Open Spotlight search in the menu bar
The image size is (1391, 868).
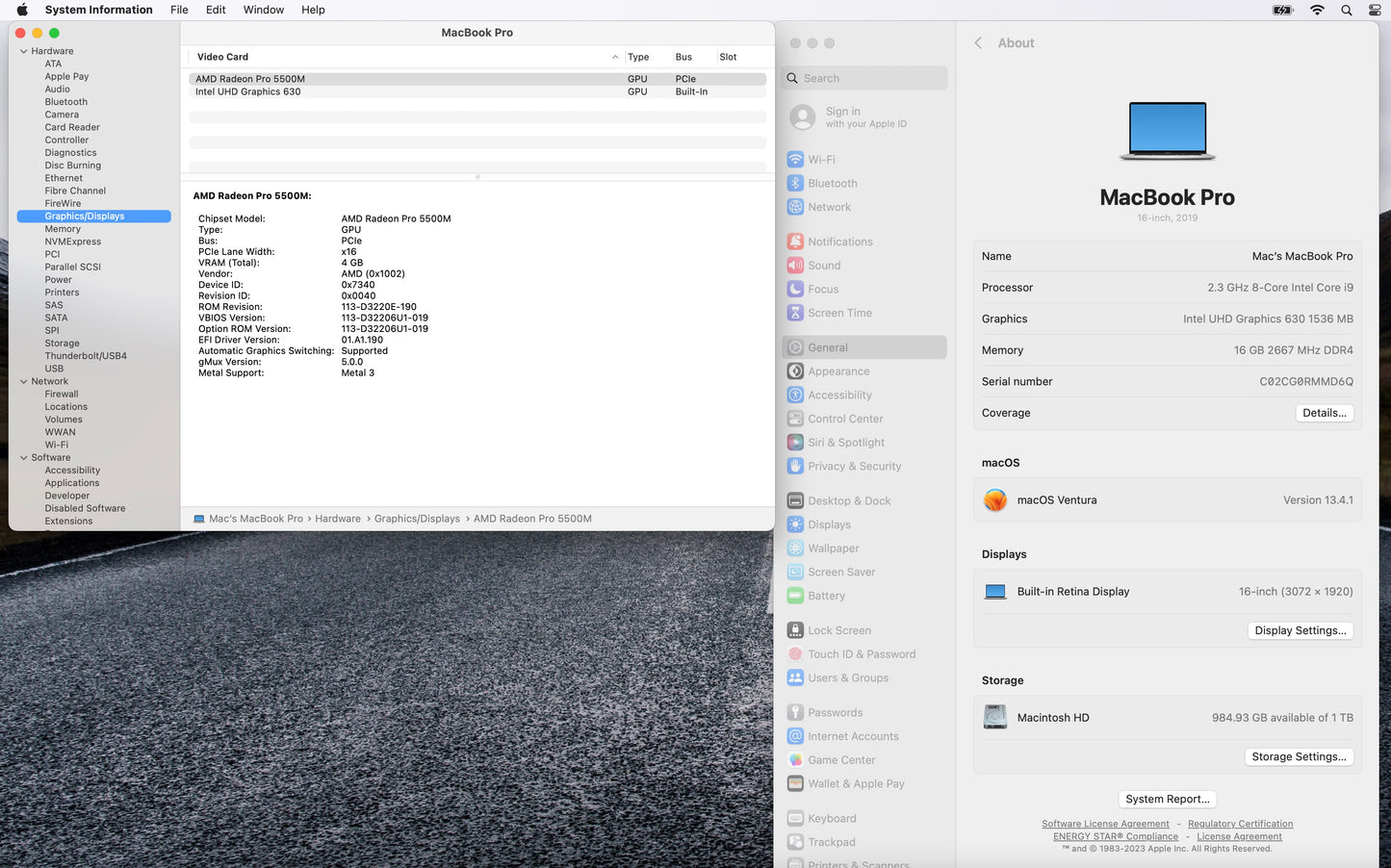point(1347,10)
